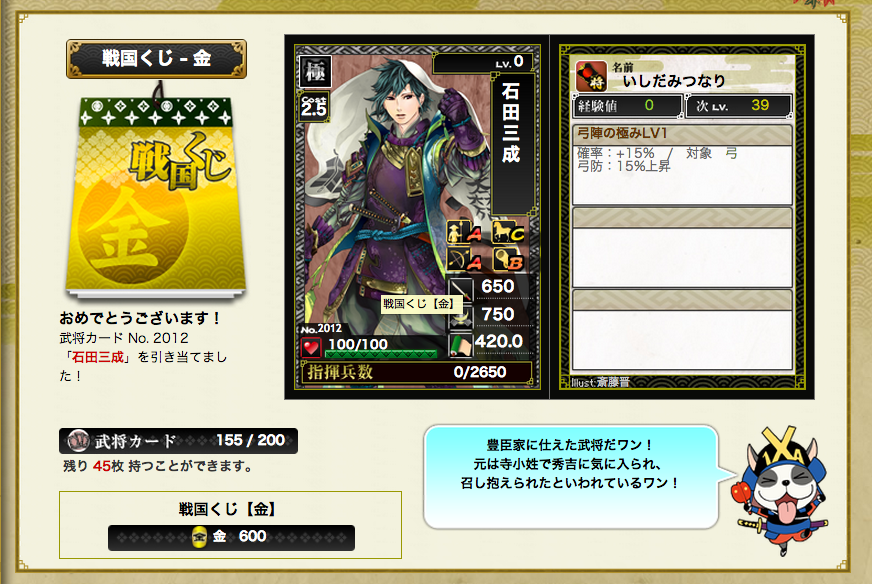This screenshot has height=584, width=872.
Task: Click the attack power 650 icon
Action: (461, 288)
